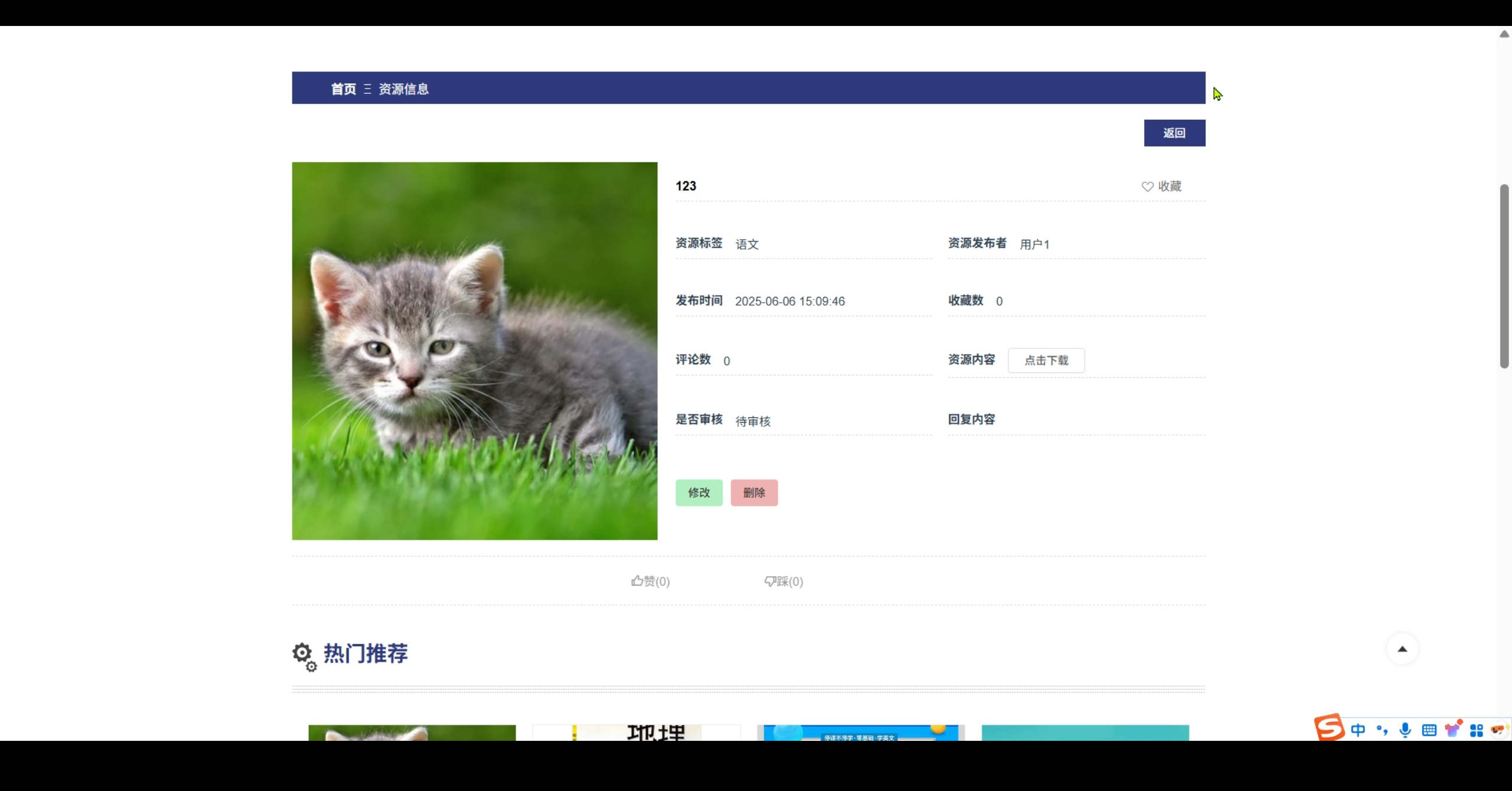Toggle the punctuation mode icon in input tray

(1381, 730)
